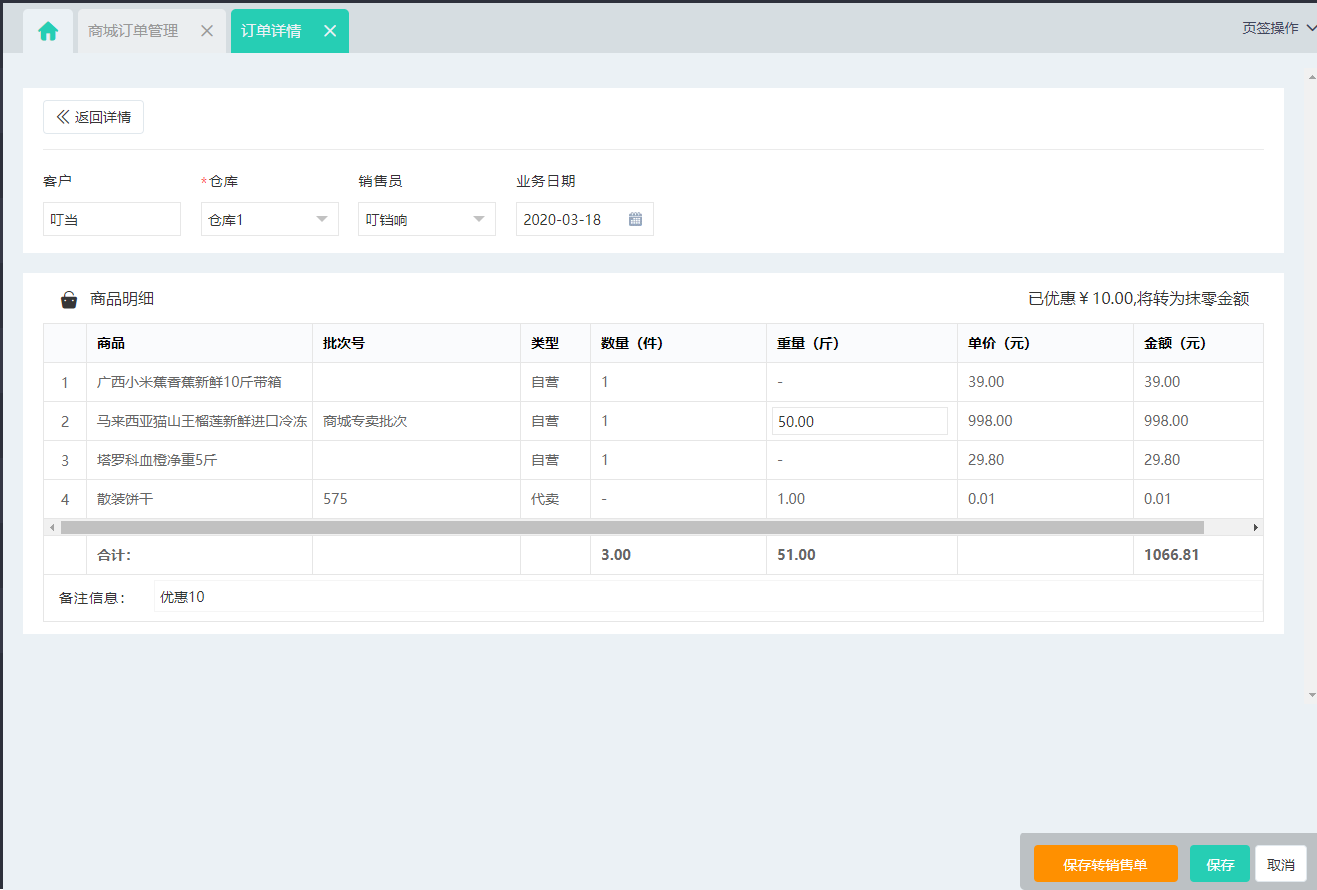Close the 订单详情 tab
Image resolution: width=1317 pixels, height=890 pixels.
329,31
